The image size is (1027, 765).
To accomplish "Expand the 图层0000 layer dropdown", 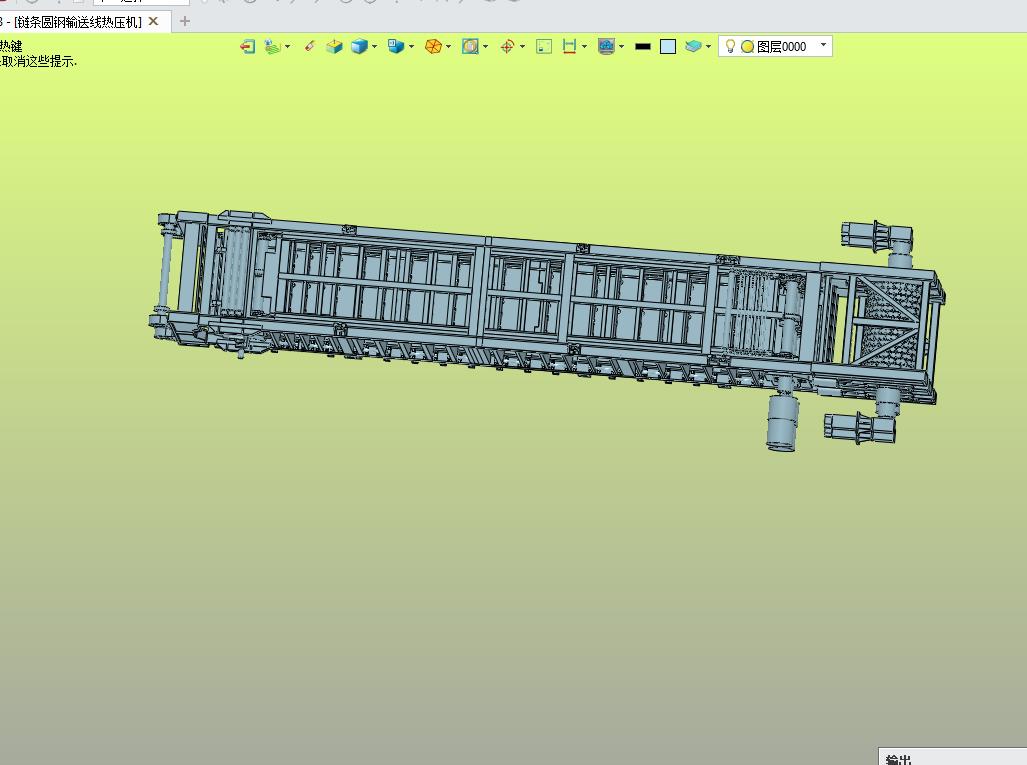I will click(823, 45).
